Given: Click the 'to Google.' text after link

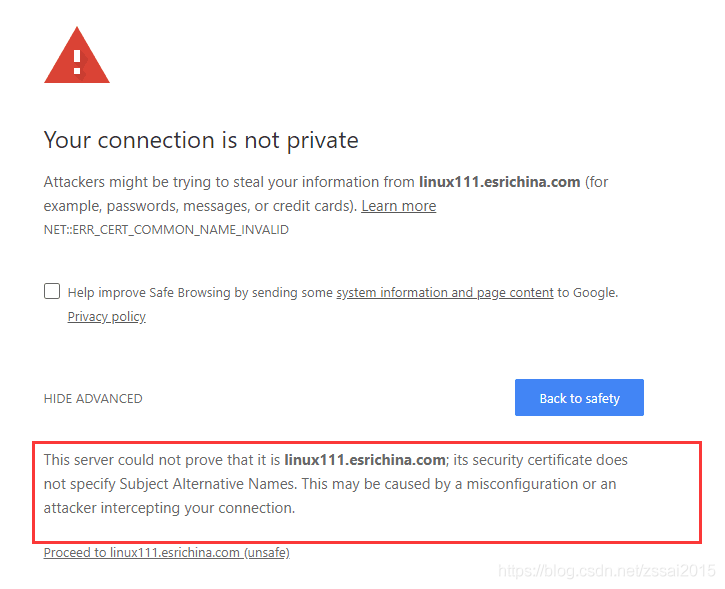Looking at the screenshot, I should click(588, 293).
